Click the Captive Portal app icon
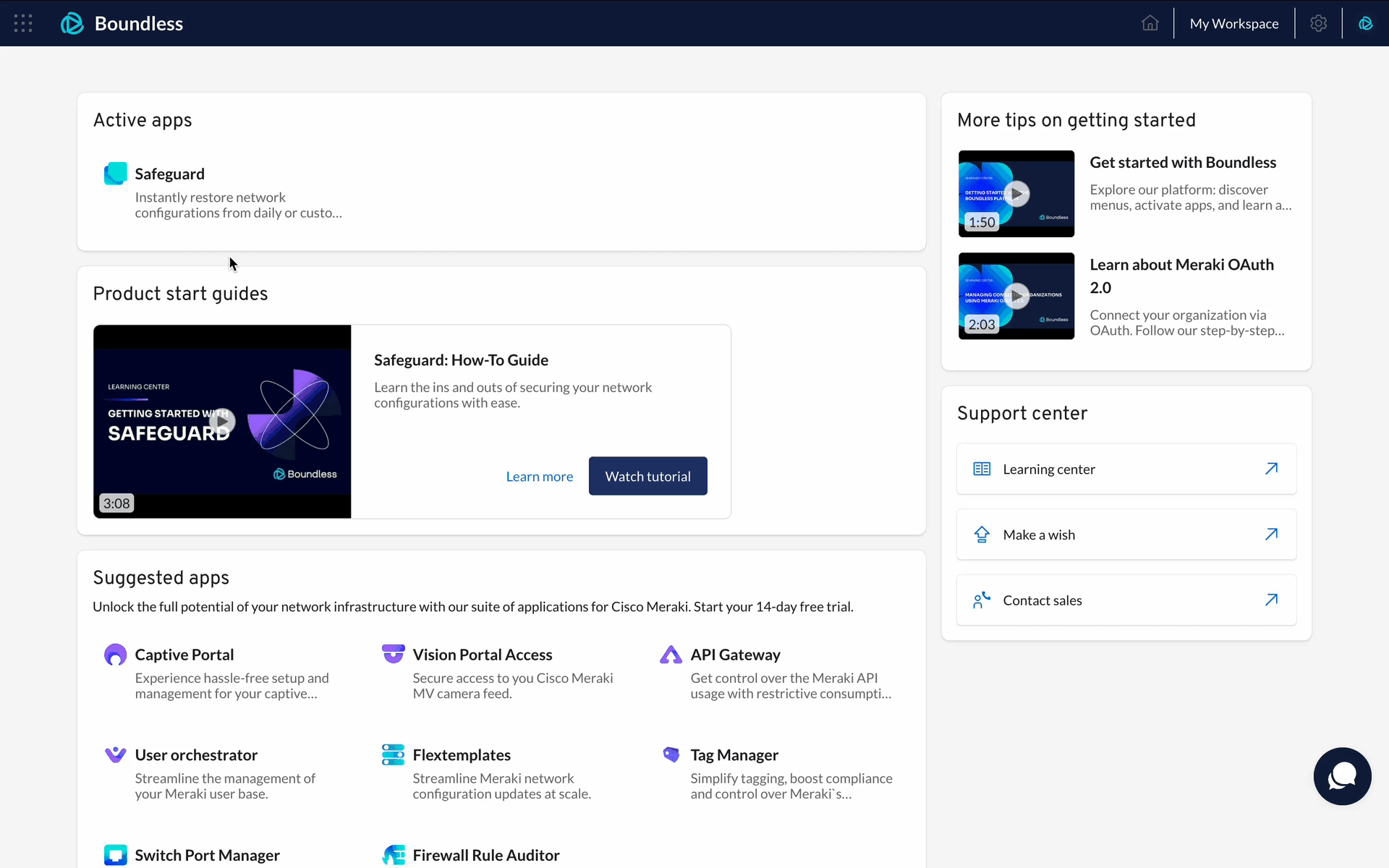 point(116,655)
